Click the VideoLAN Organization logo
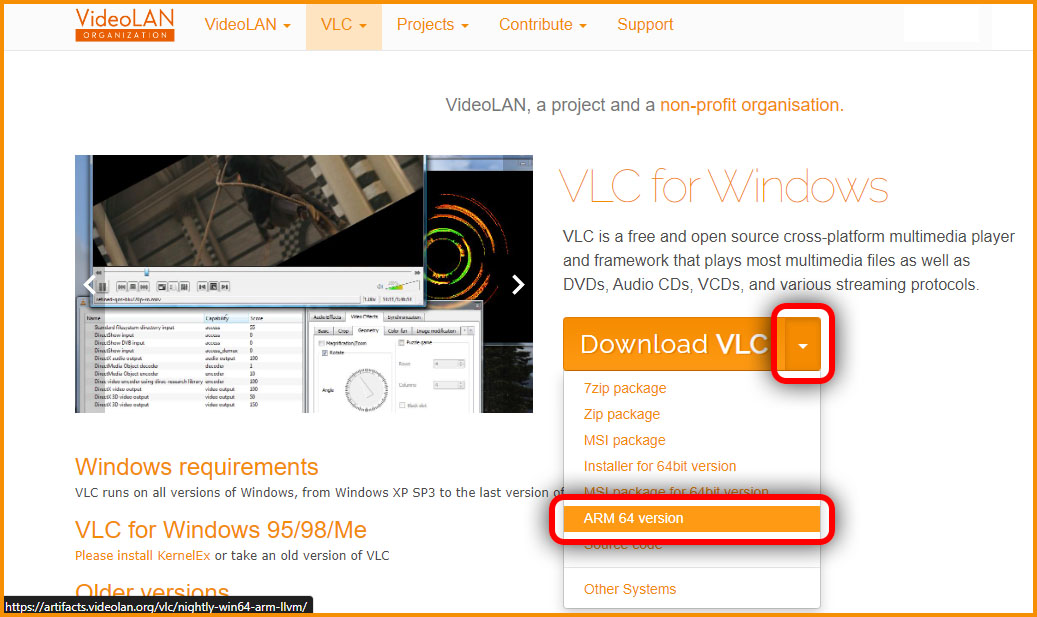Viewport: 1037px width, 617px height. click(x=124, y=24)
